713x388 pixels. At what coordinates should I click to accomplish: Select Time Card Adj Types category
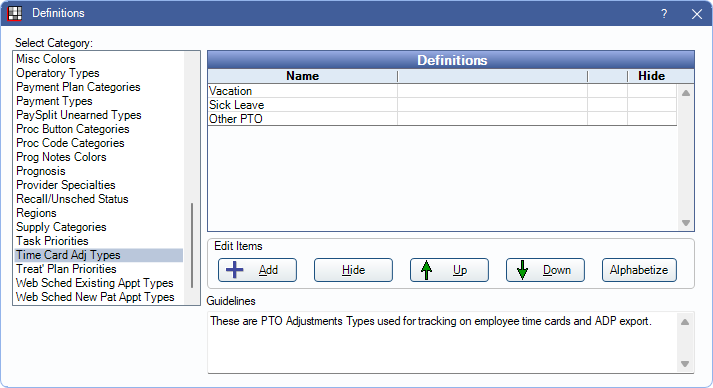[x=99, y=255]
